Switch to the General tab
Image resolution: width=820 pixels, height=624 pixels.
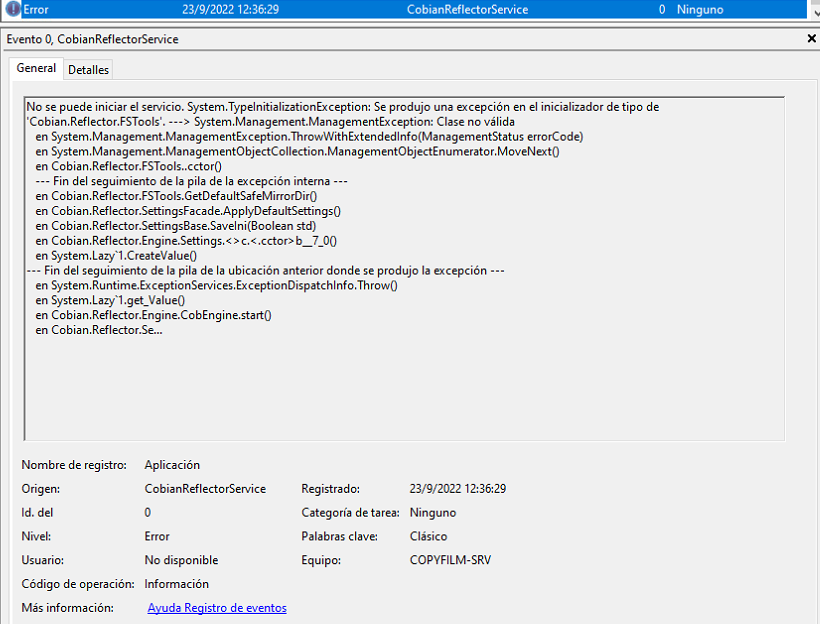click(36, 69)
